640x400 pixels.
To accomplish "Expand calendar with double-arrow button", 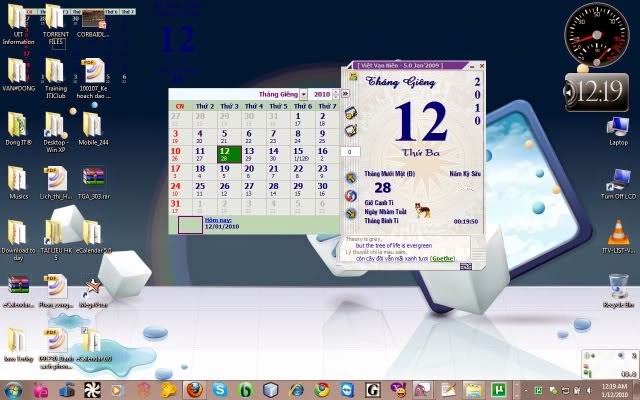I will coord(345,94).
